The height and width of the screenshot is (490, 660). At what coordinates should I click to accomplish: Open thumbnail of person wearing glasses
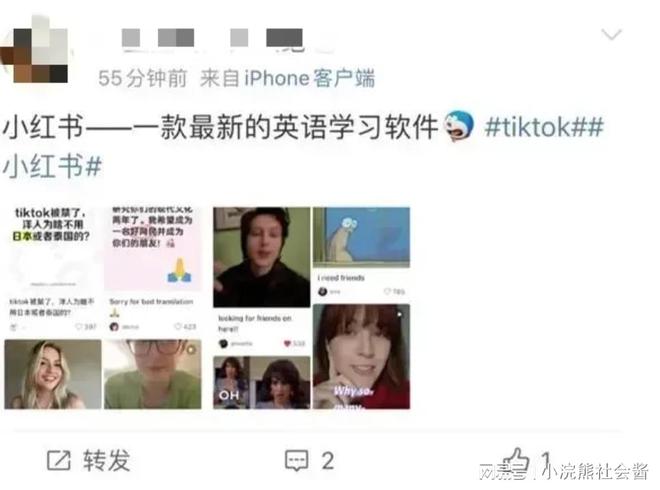[x=152, y=374]
